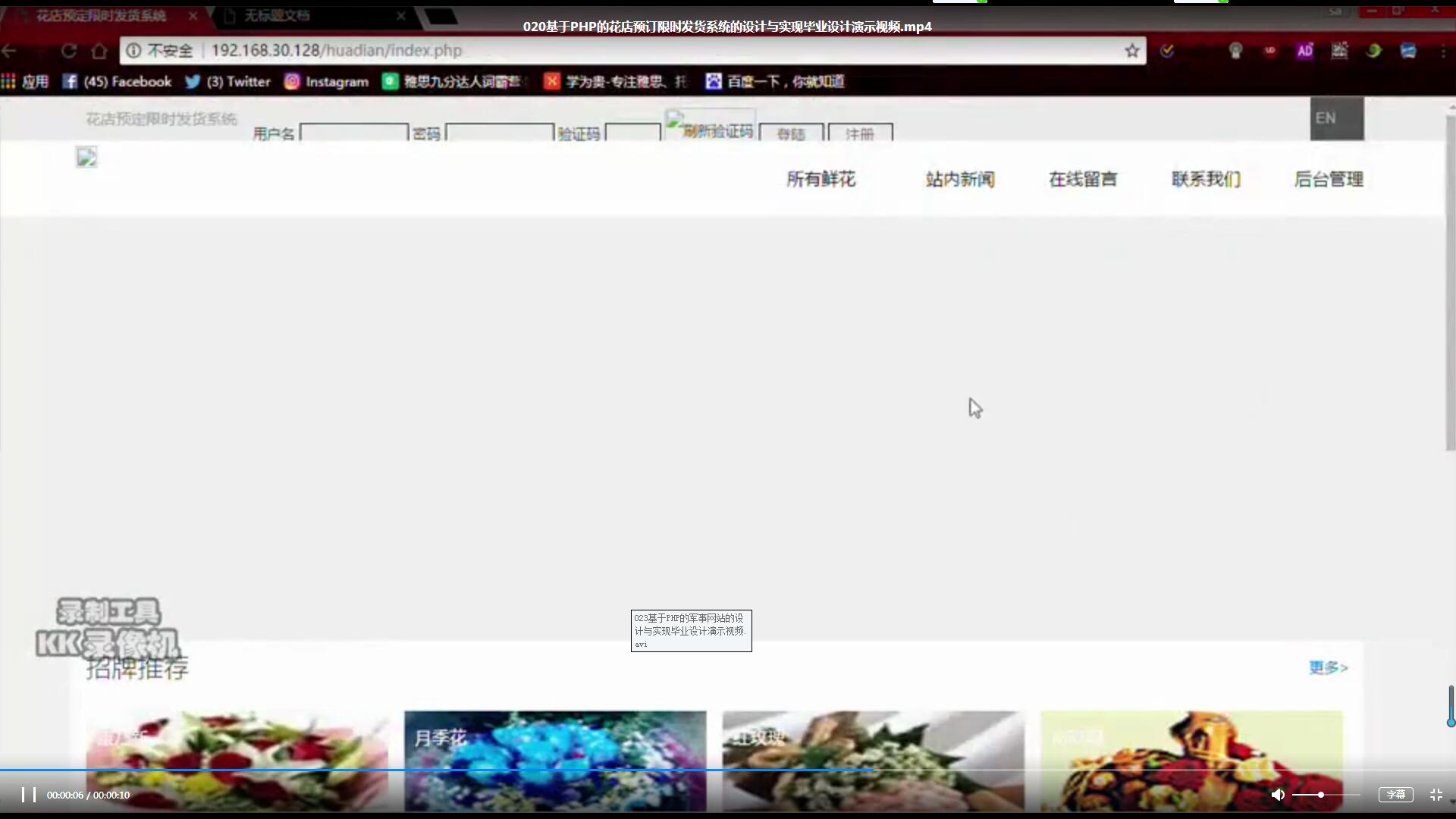1456x819 pixels.
Task: Click the 验证码 input field
Action: pos(633,133)
